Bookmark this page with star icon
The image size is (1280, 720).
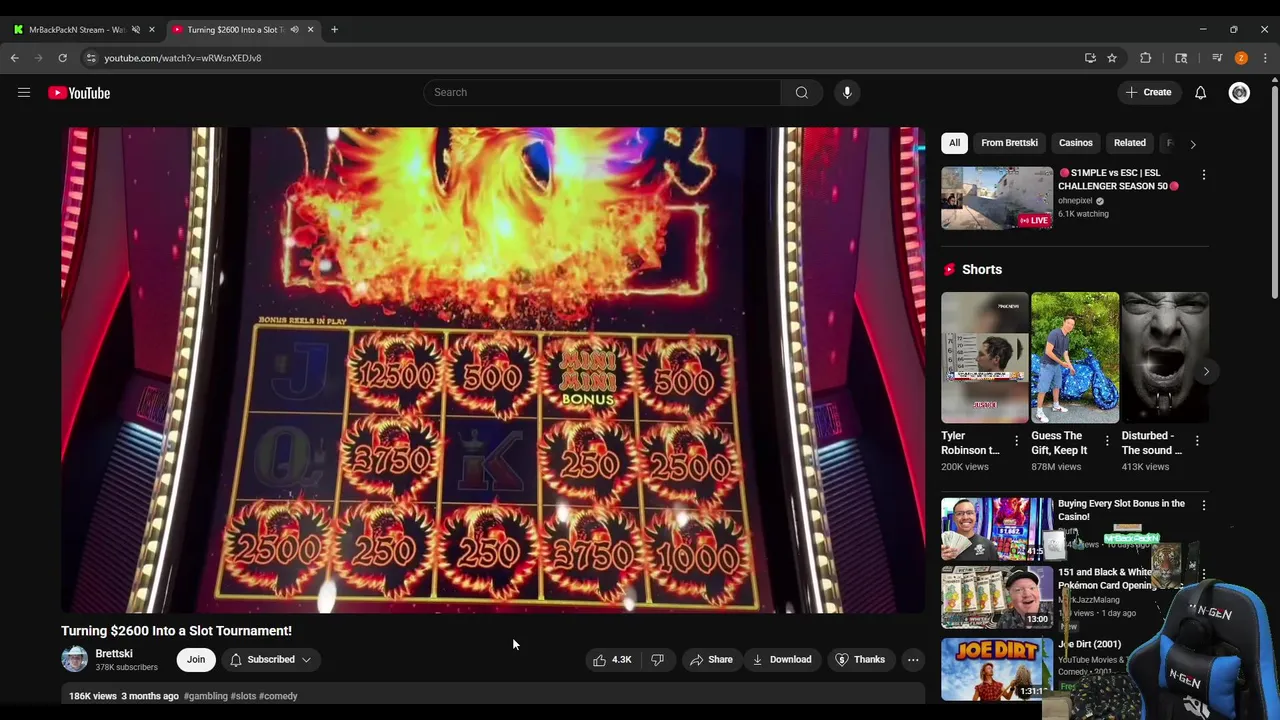(x=1112, y=58)
